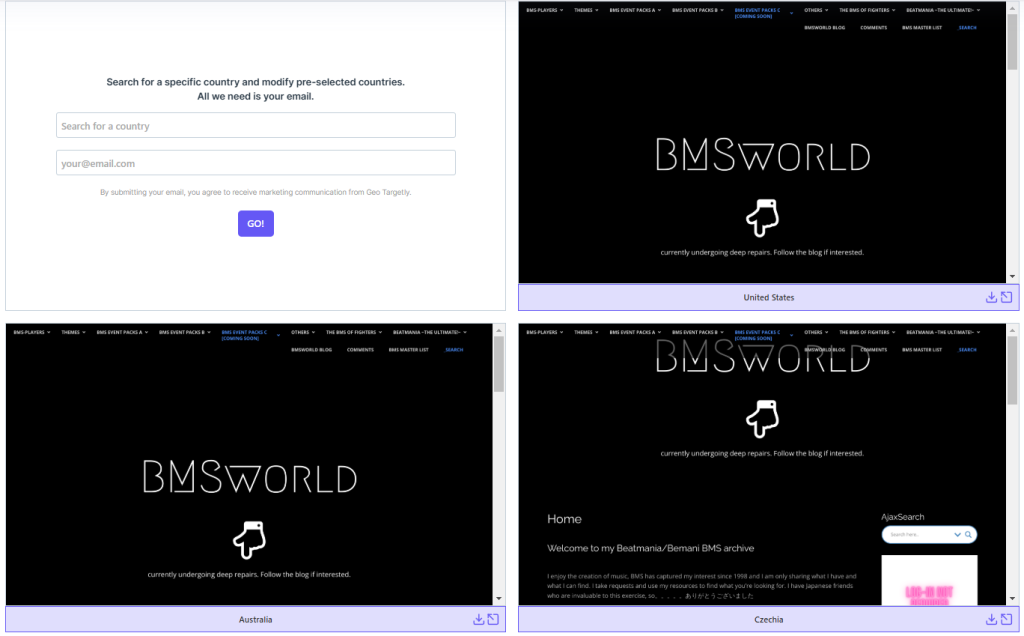
Task: Click the scrollbar thumb in United States preview
Action: point(1012,41)
